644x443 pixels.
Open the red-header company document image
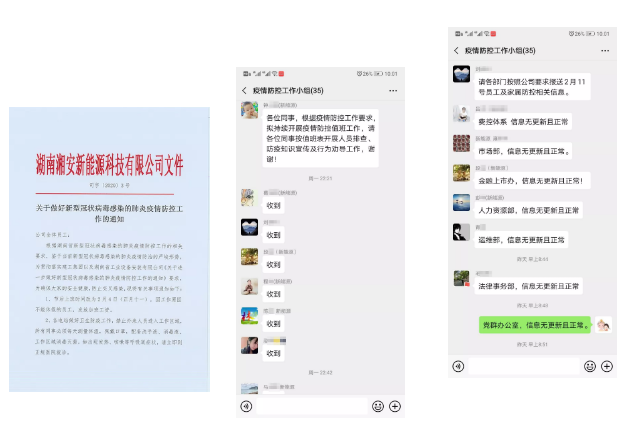pos(110,248)
